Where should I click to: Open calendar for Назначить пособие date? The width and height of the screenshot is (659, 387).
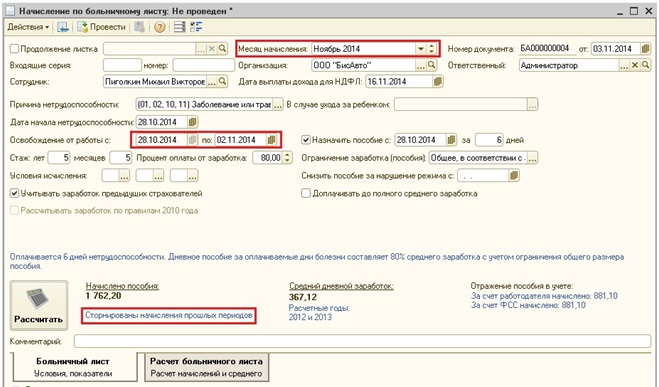(x=451, y=140)
